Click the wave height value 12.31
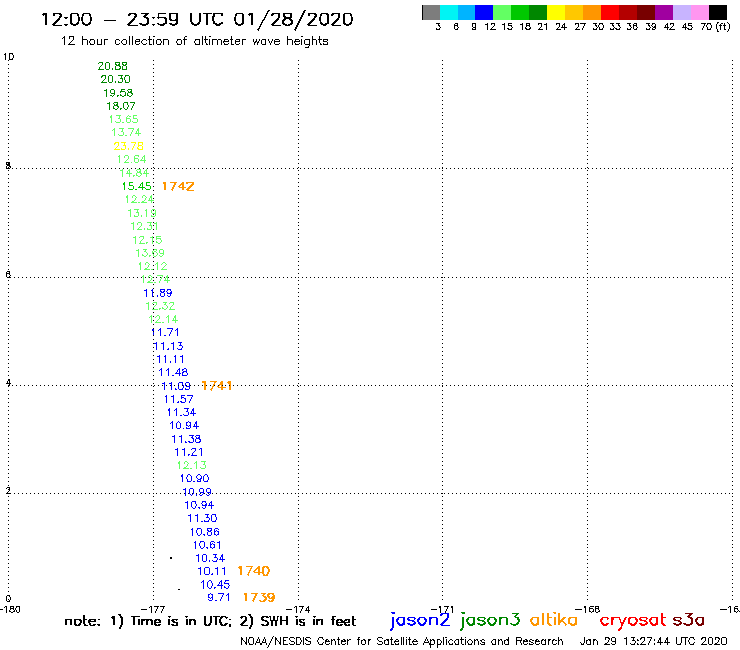Viewport: 740px width, 650px height. coord(144,227)
